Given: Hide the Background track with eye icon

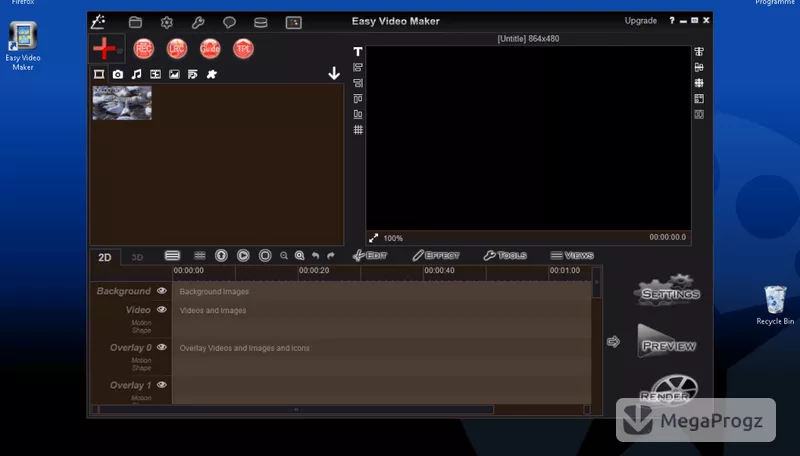Looking at the screenshot, I should pos(162,291).
